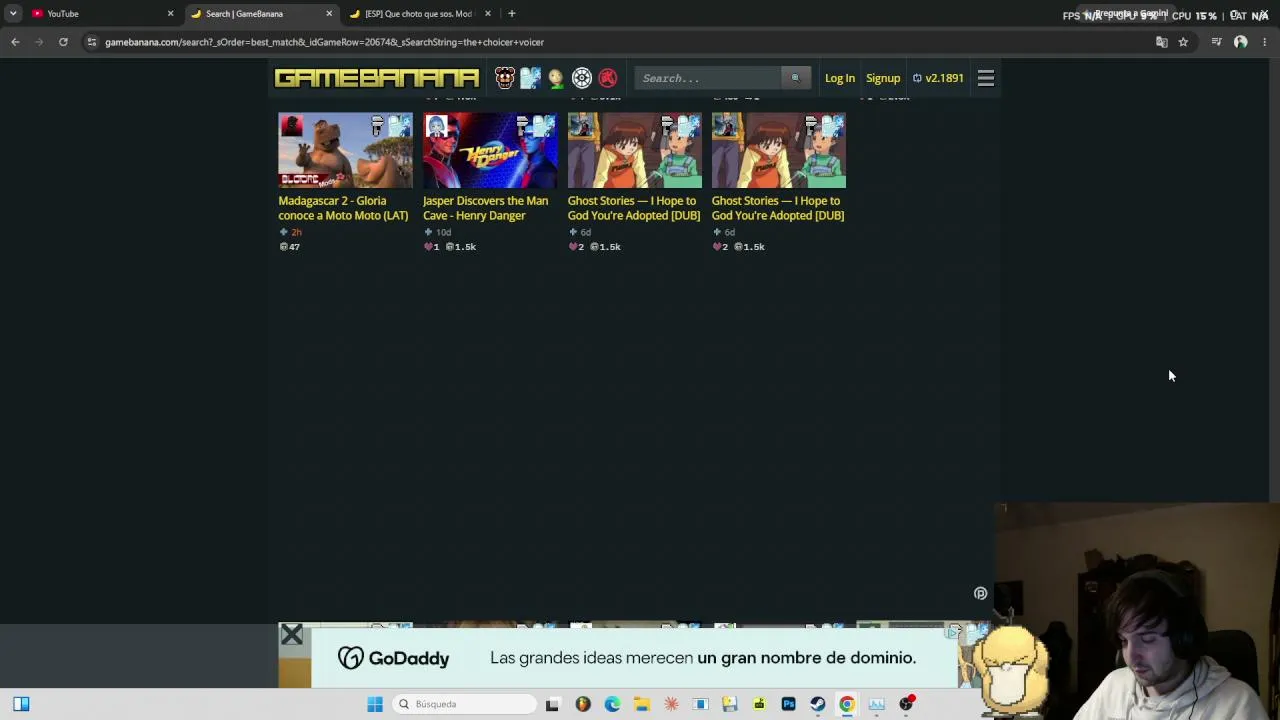1280x720 pixels.
Task: Open the GameBanana home logo
Action: point(377,78)
